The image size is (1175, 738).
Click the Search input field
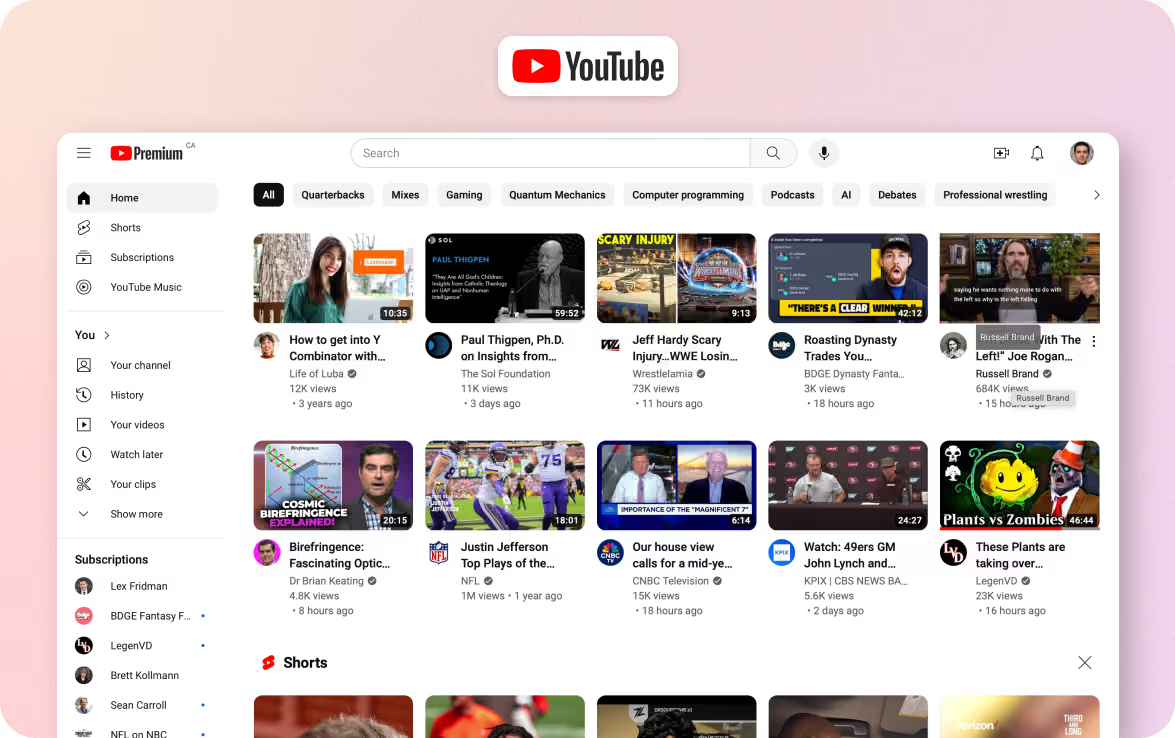click(551, 153)
